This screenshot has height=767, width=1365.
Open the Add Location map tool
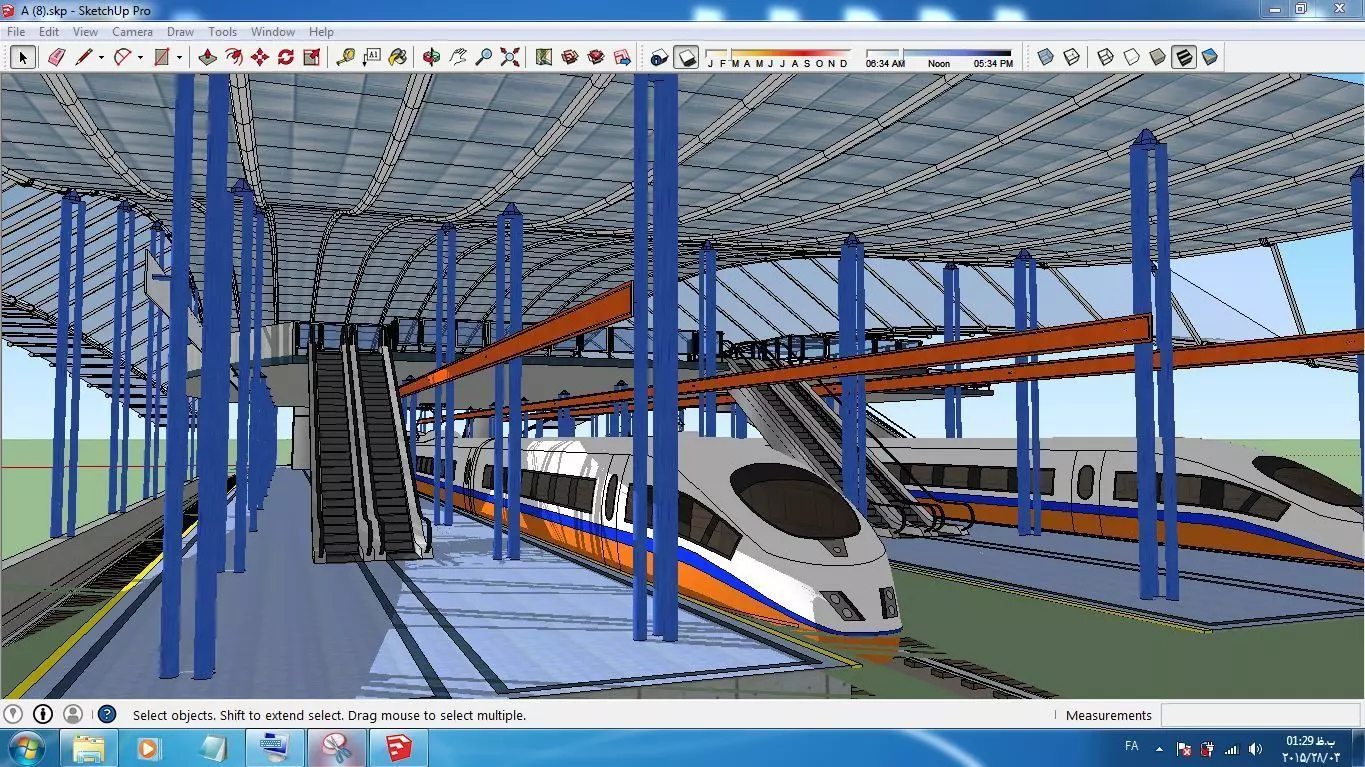(544, 57)
